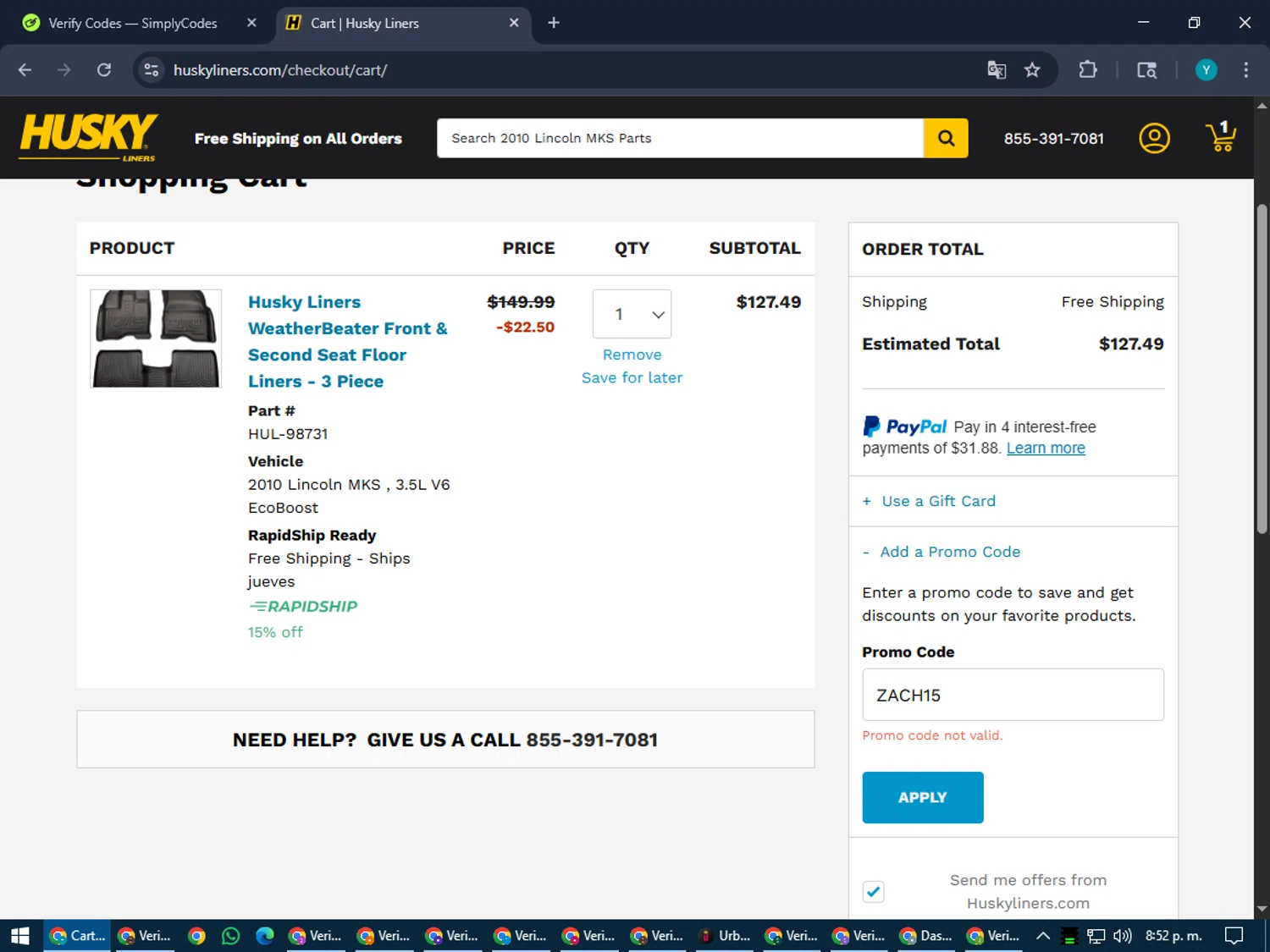Click Save for later link

(632, 377)
